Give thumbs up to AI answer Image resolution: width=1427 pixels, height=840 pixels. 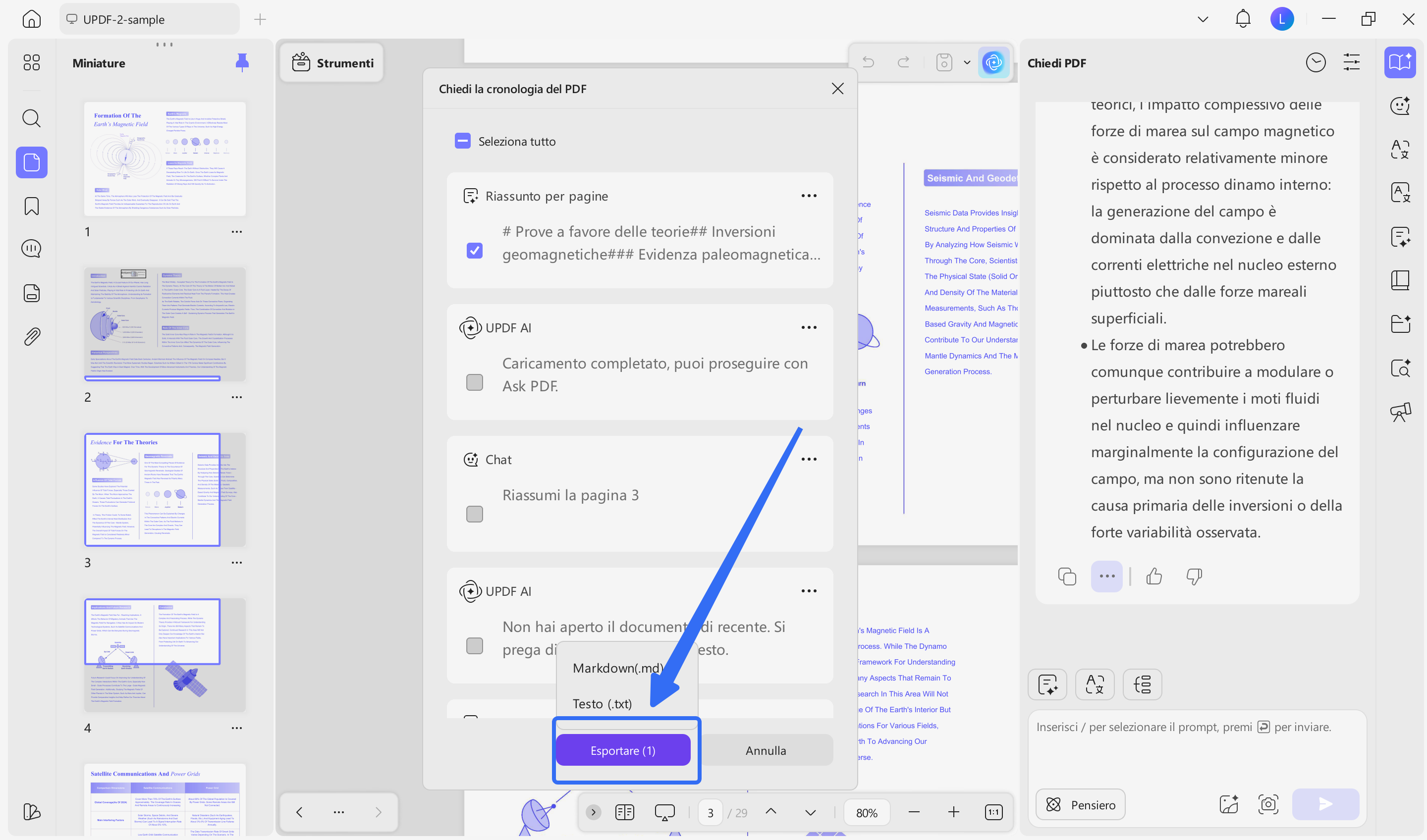(x=1153, y=576)
